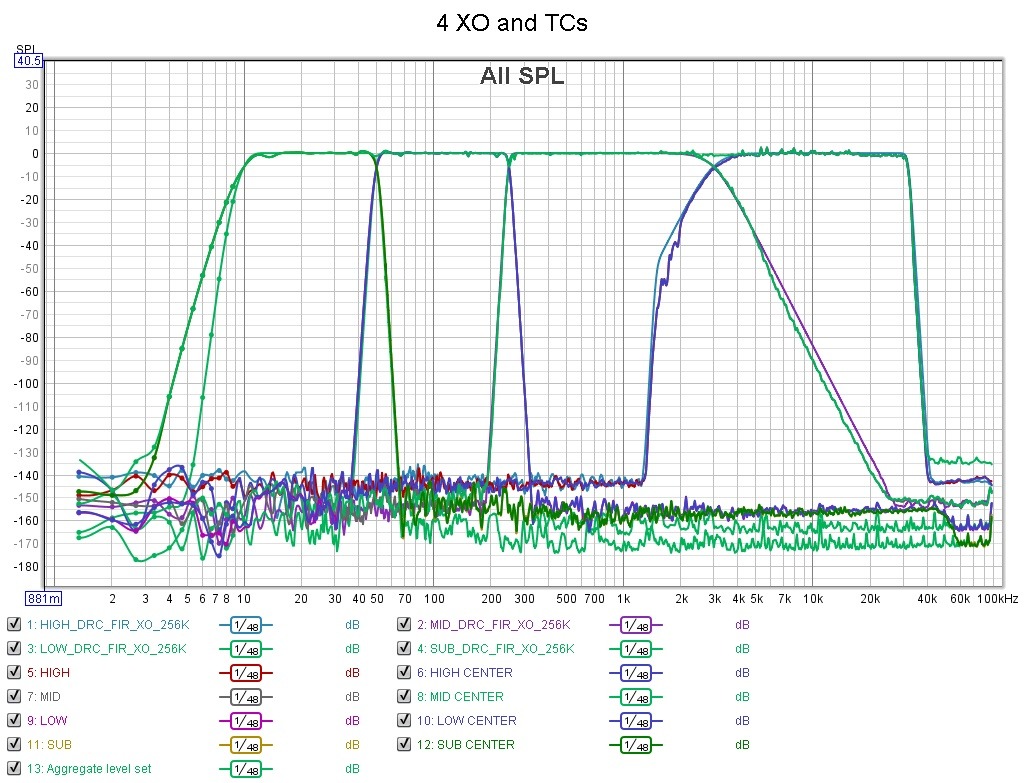Select the 1/48 line swatch for 5: HIGH
The image size is (1024, 783).
pyautogui.click(x=246, y=673)
